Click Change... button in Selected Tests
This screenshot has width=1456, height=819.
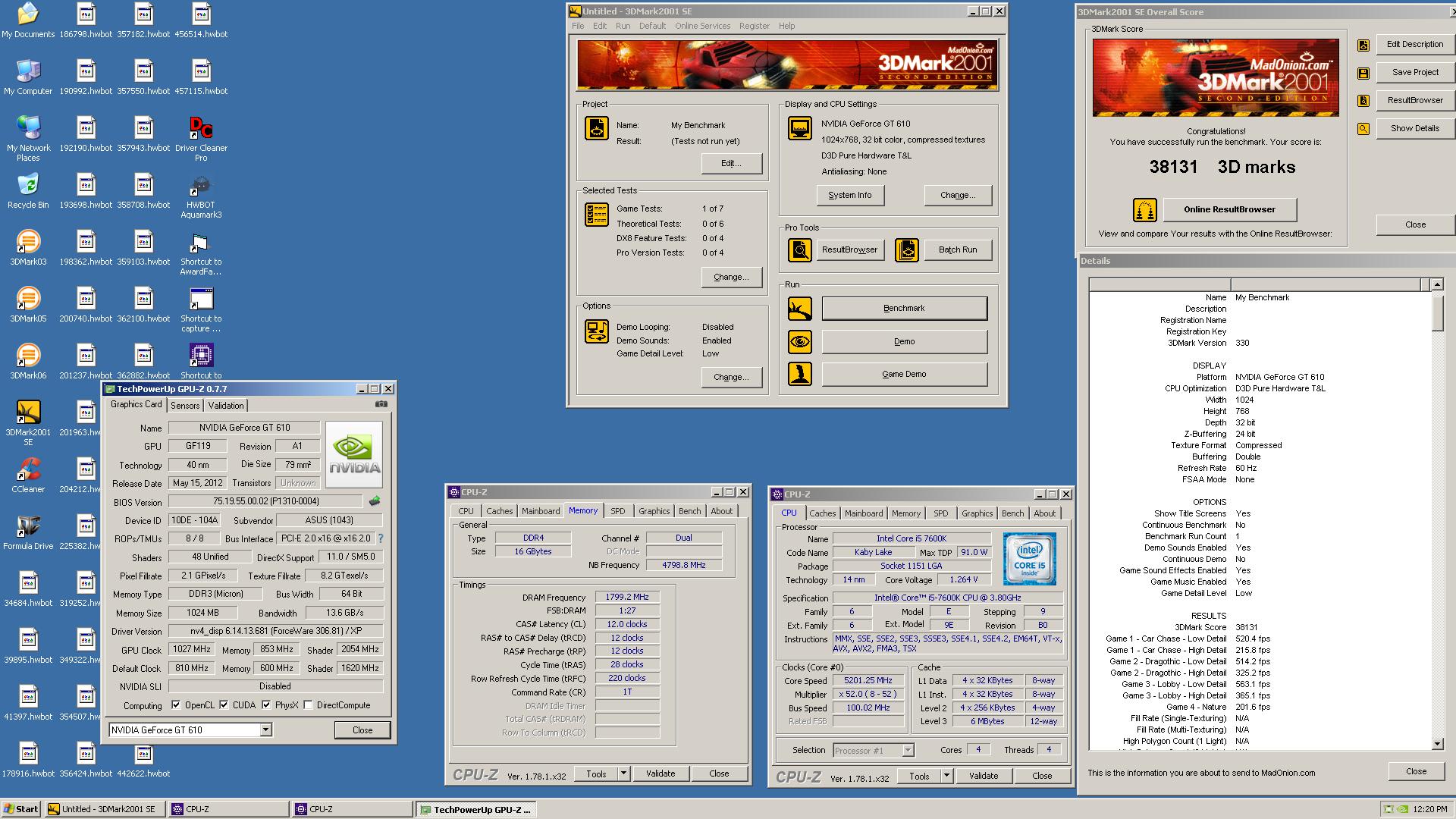(731, 277)
